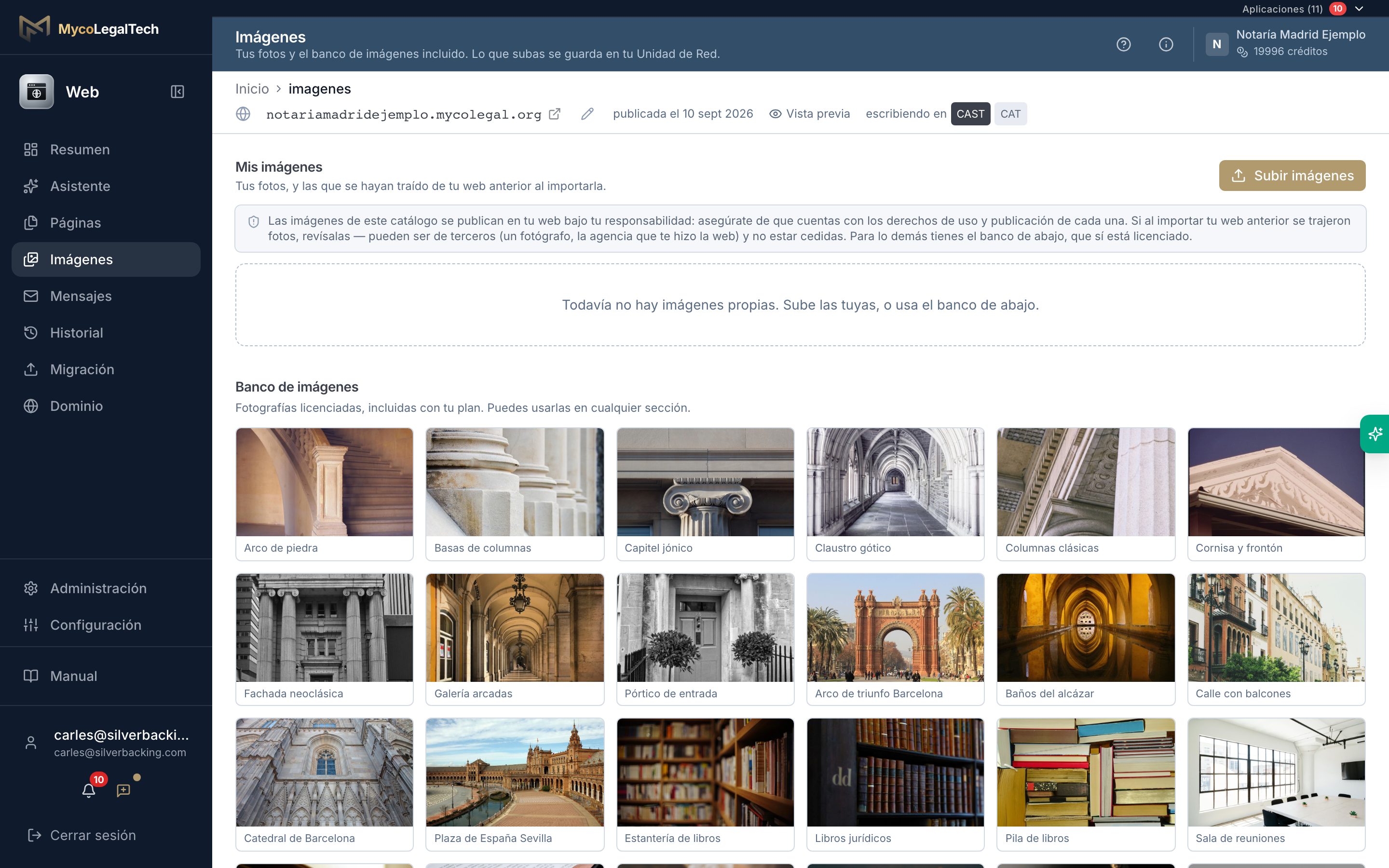Open Mensajes section
The image size is (1389, 868).
(106, 296)
